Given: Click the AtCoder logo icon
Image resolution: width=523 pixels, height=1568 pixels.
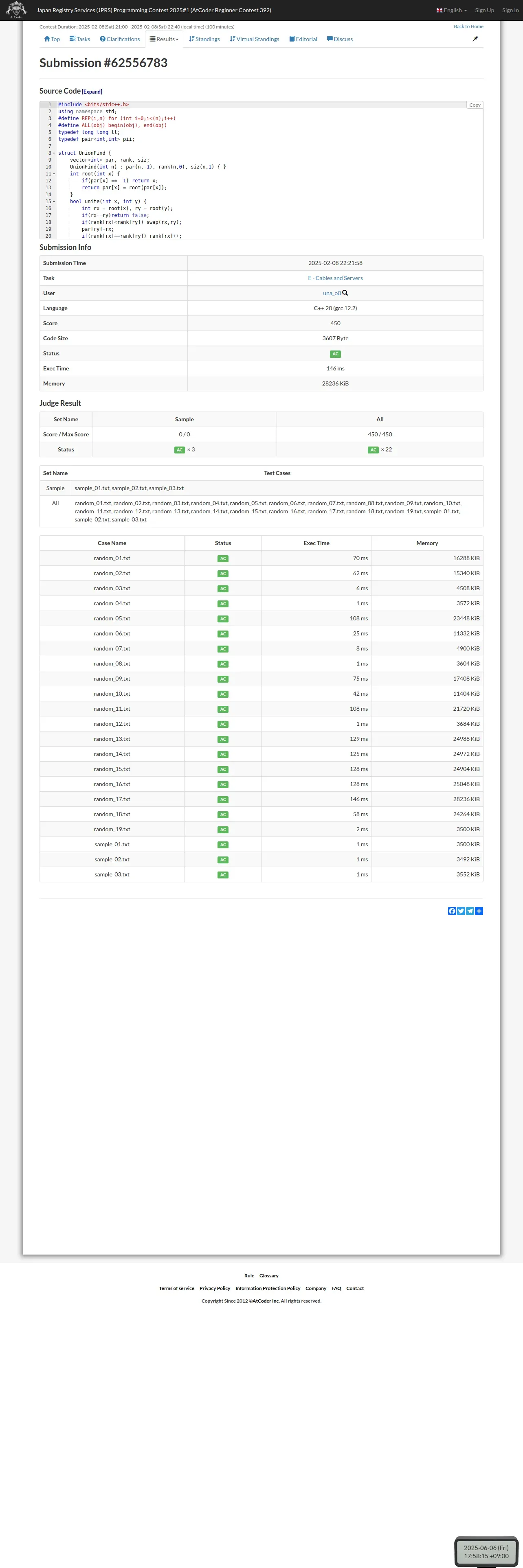Looking at the screenshot, I should tap(16, 10).
